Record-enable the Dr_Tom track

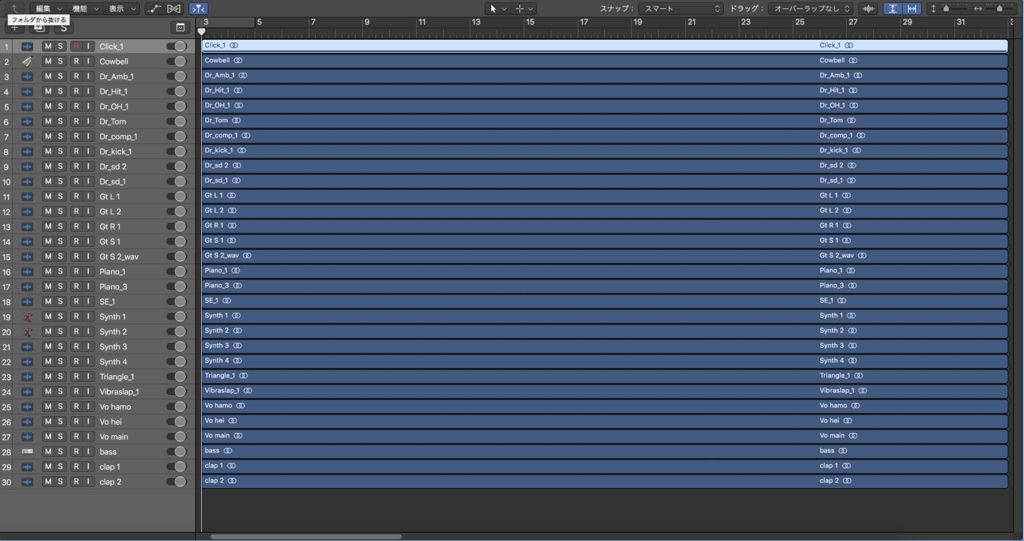click(76, 122)
